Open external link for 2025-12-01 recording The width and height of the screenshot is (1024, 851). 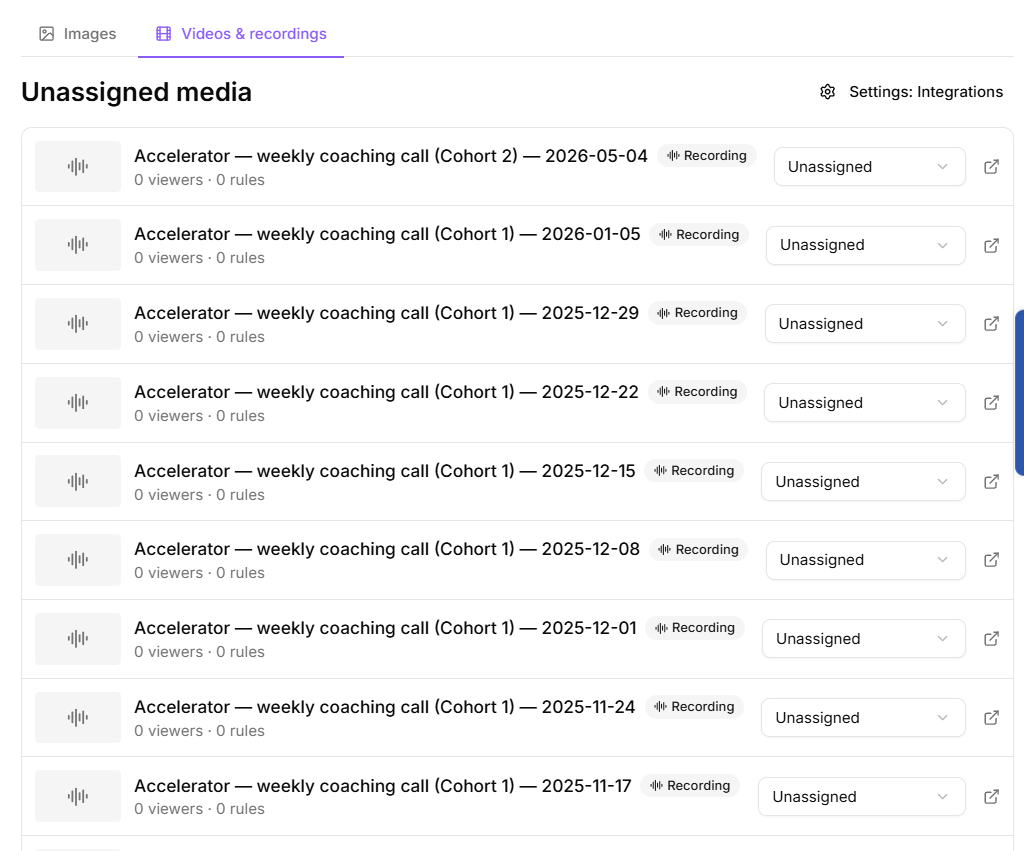[x=991, y=639]
